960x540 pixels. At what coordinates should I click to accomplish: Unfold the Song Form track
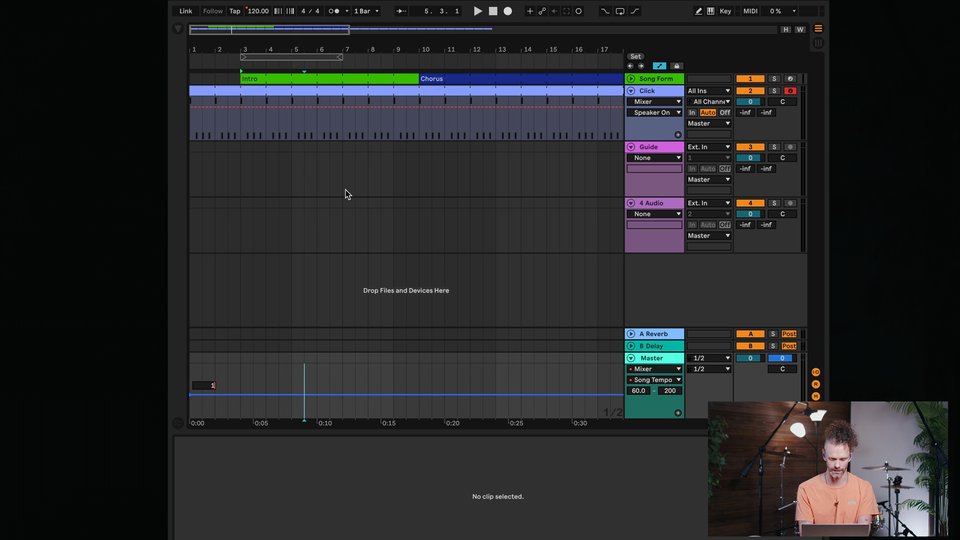click(631, 79)
